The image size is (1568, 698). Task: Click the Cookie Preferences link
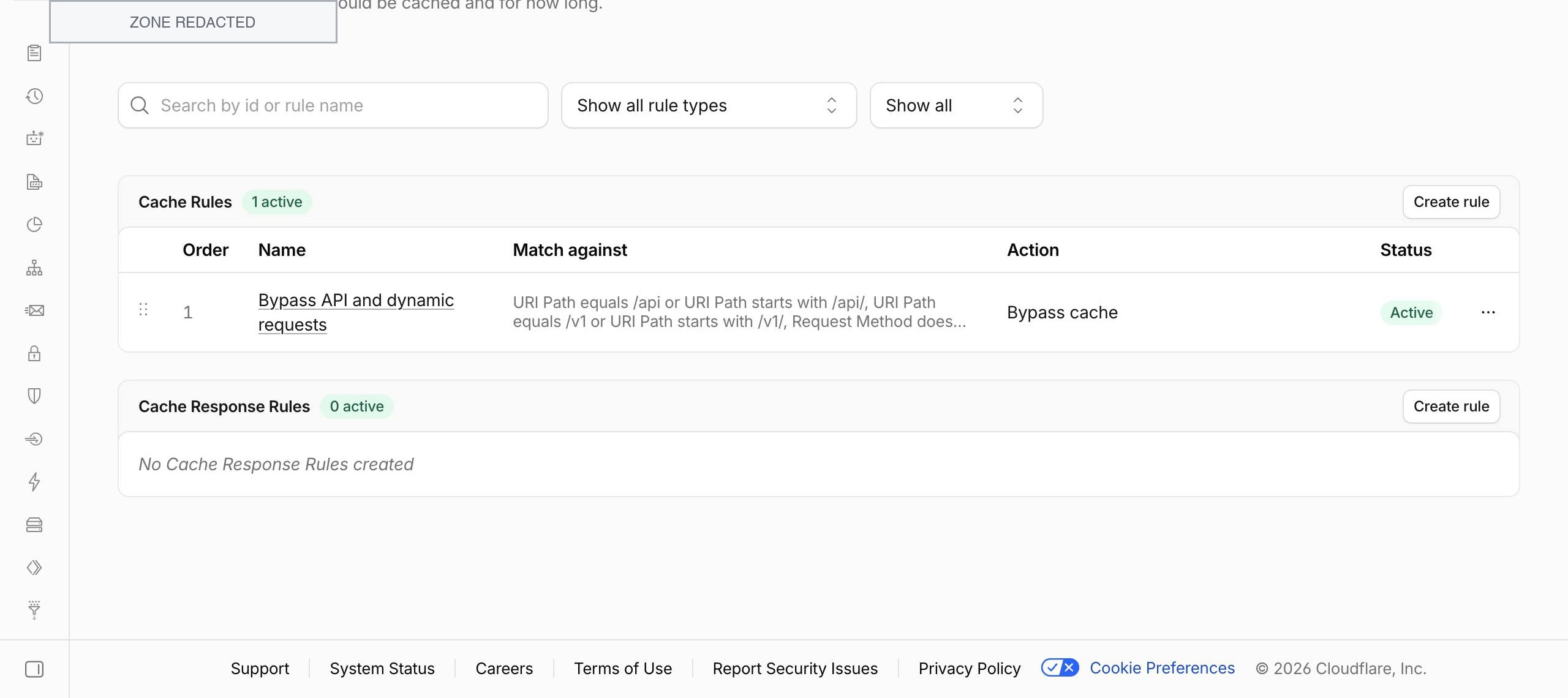tap(1162, 668)
